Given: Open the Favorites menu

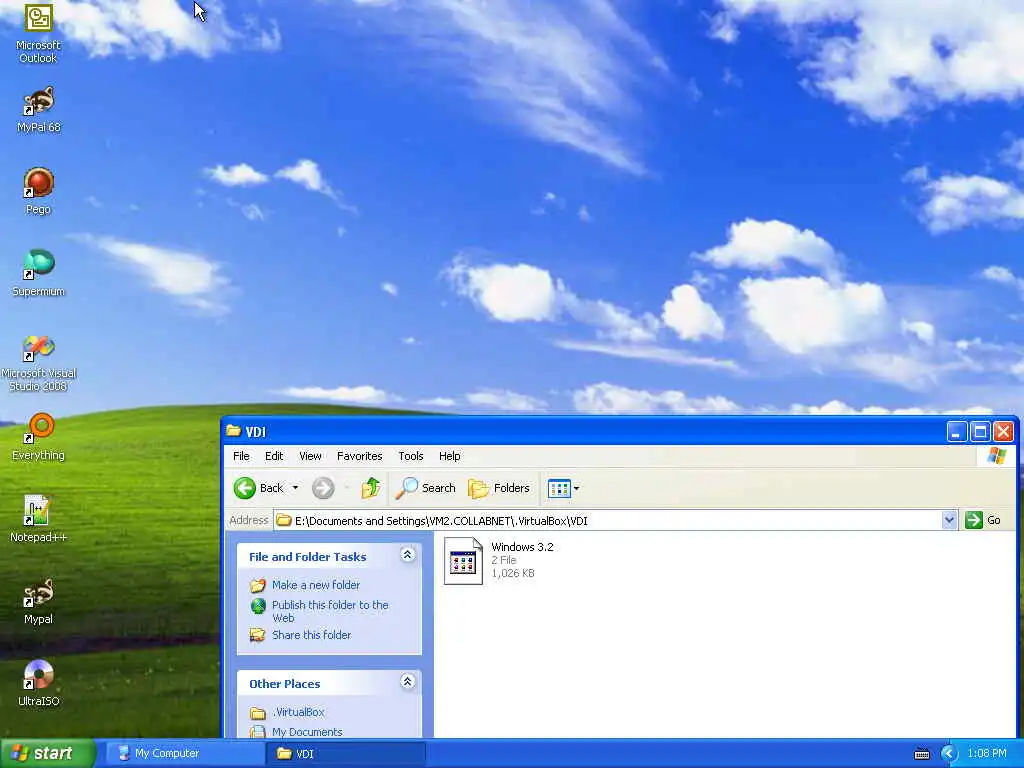Looking at the screenshot, I should 359,456.
